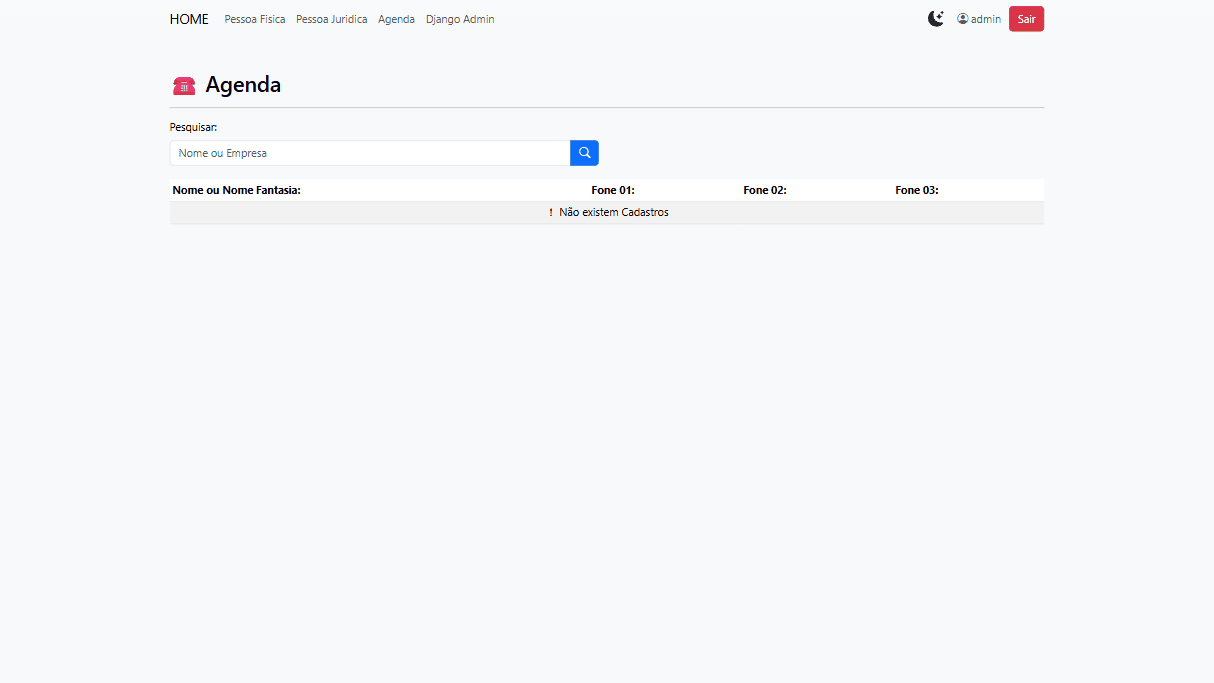Click the Fone 03 column header
The width and height of the screenshot is (1214, 683).
917,190
